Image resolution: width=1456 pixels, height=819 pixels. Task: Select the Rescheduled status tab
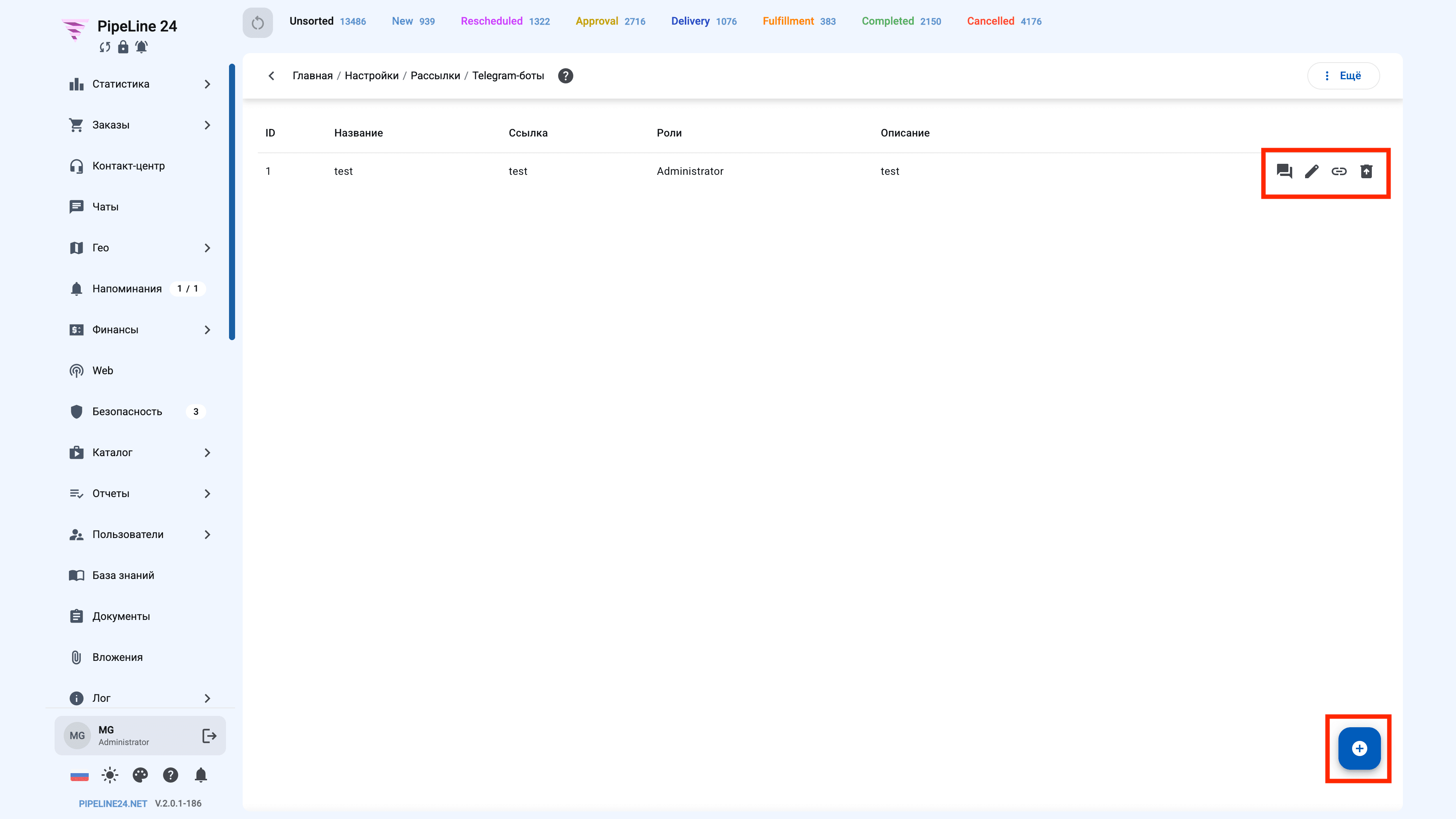coord(505,22)
